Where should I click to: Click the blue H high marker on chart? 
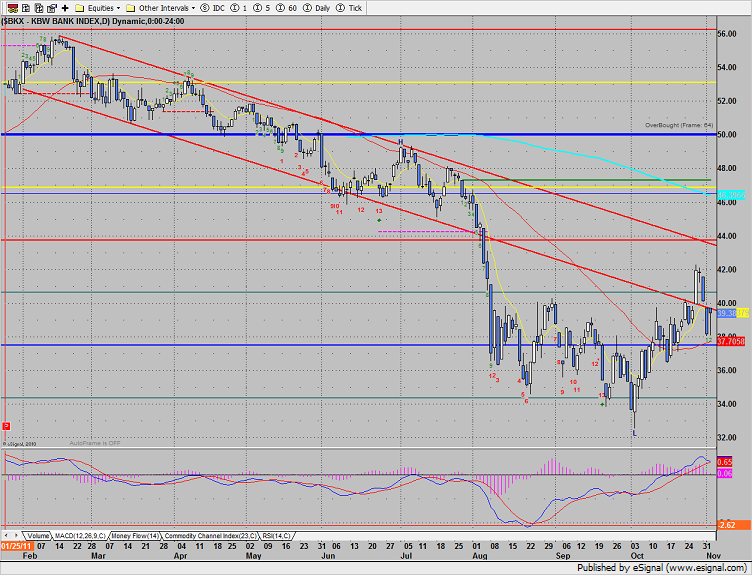(x=401, y=142)
